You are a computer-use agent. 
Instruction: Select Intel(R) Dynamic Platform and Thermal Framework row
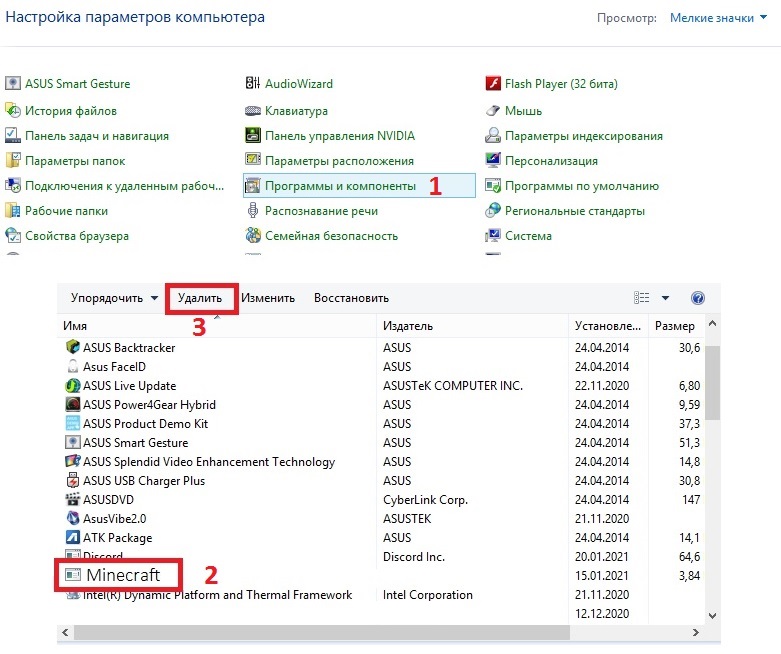point(382,595)
